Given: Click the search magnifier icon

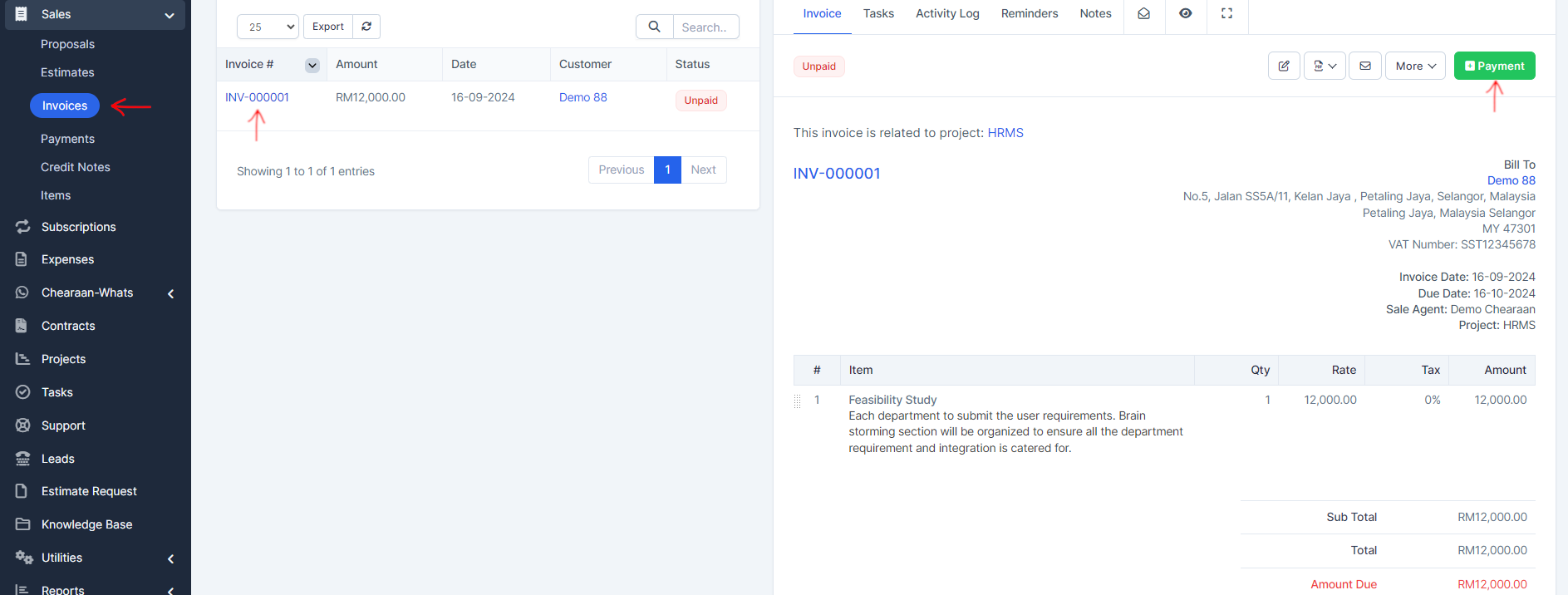Looking at the screenshot, I should coord(655,27).
